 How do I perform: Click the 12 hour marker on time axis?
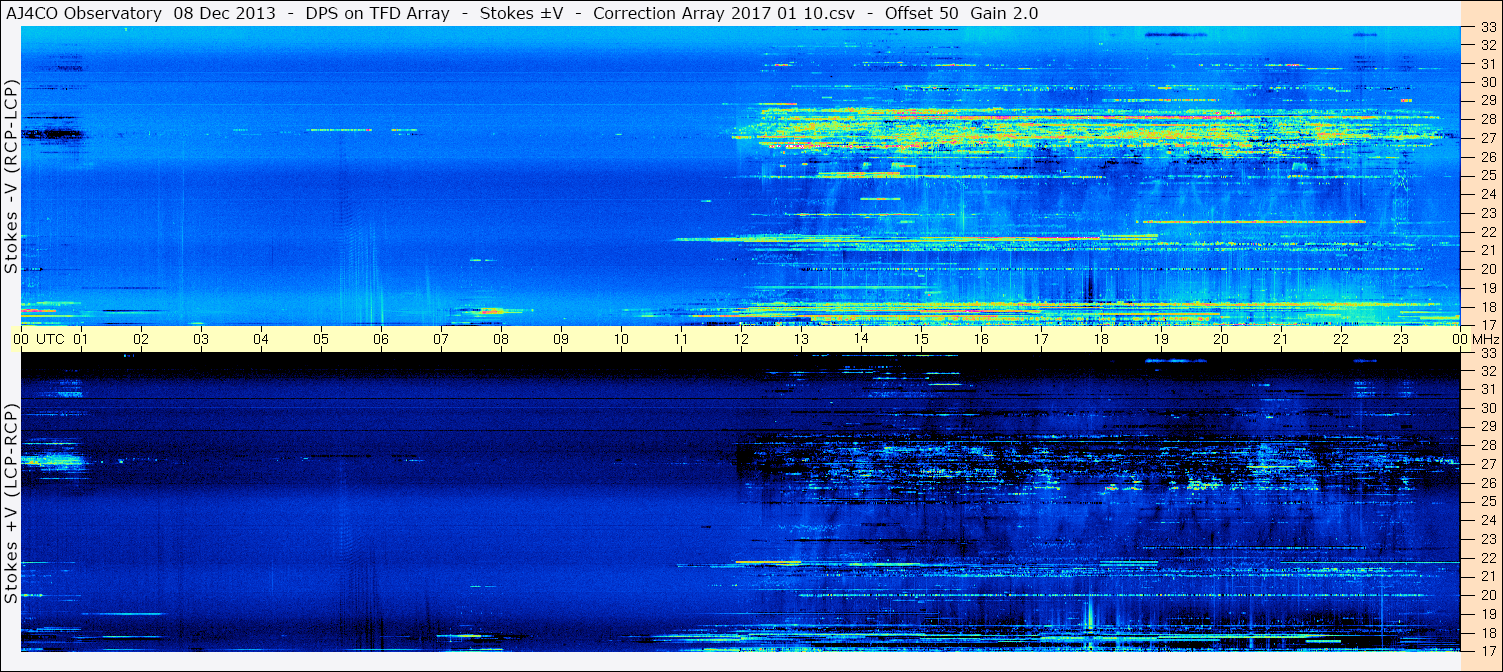(741, 339)
